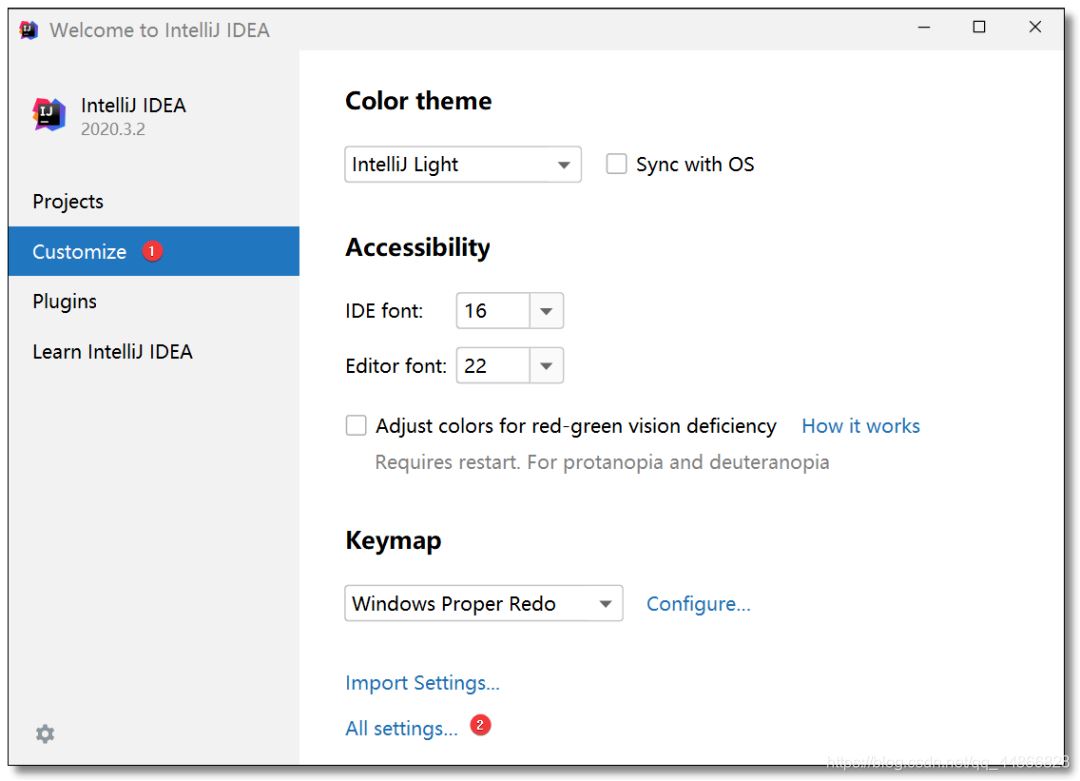Maximize the Welcome window
This screenshot has width=1080, height=781.
979,28
